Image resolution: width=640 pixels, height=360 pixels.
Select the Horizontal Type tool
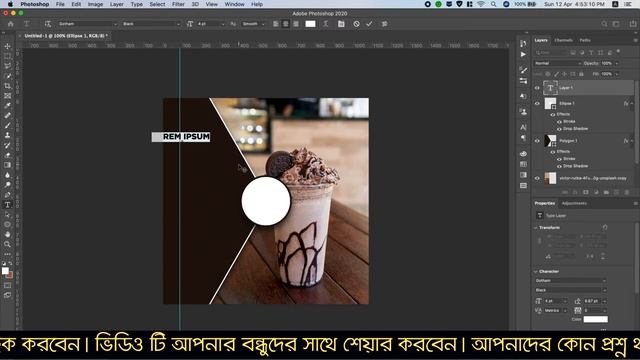(x=7, y=204)
